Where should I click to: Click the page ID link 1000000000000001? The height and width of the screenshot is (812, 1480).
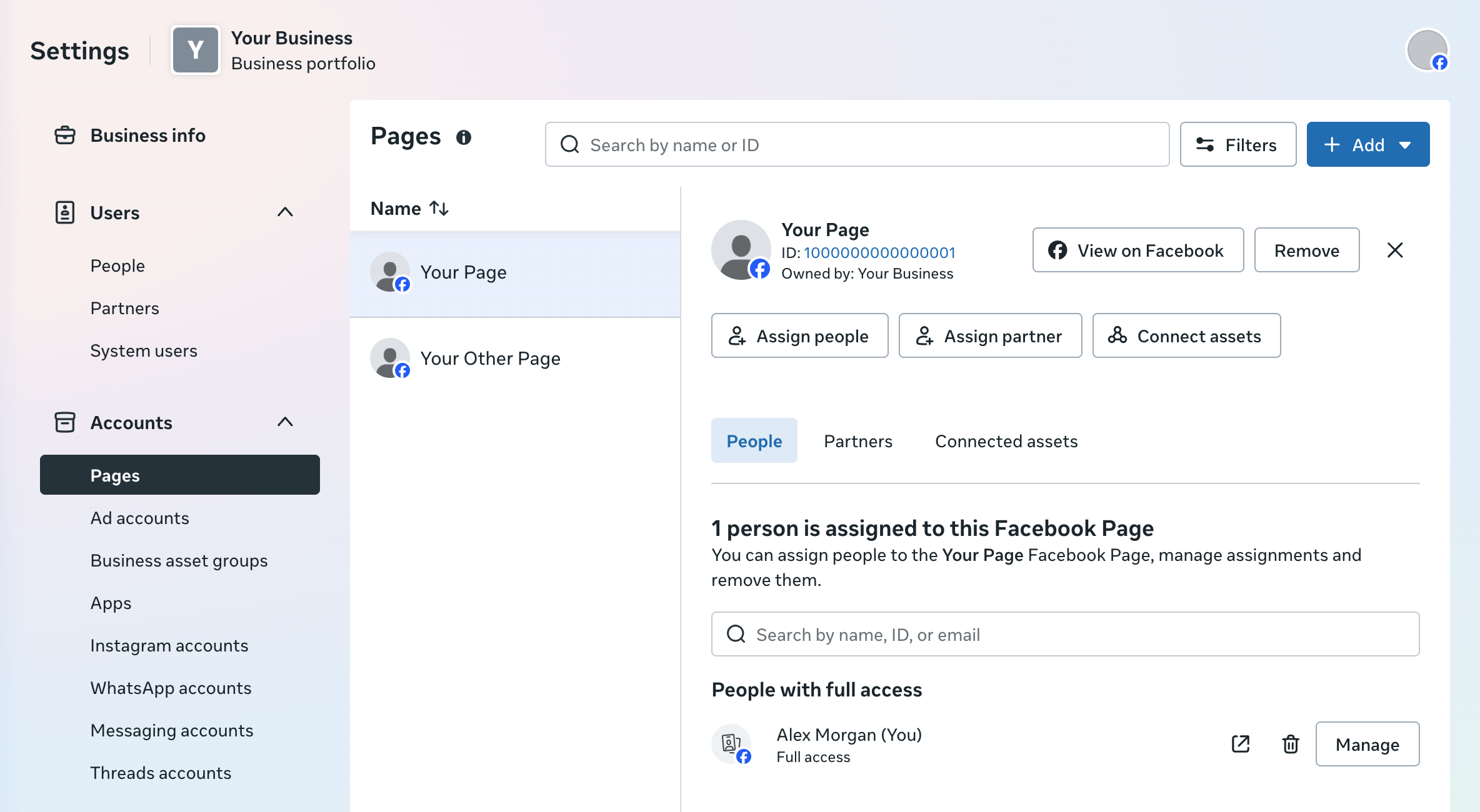pos(879,252)
